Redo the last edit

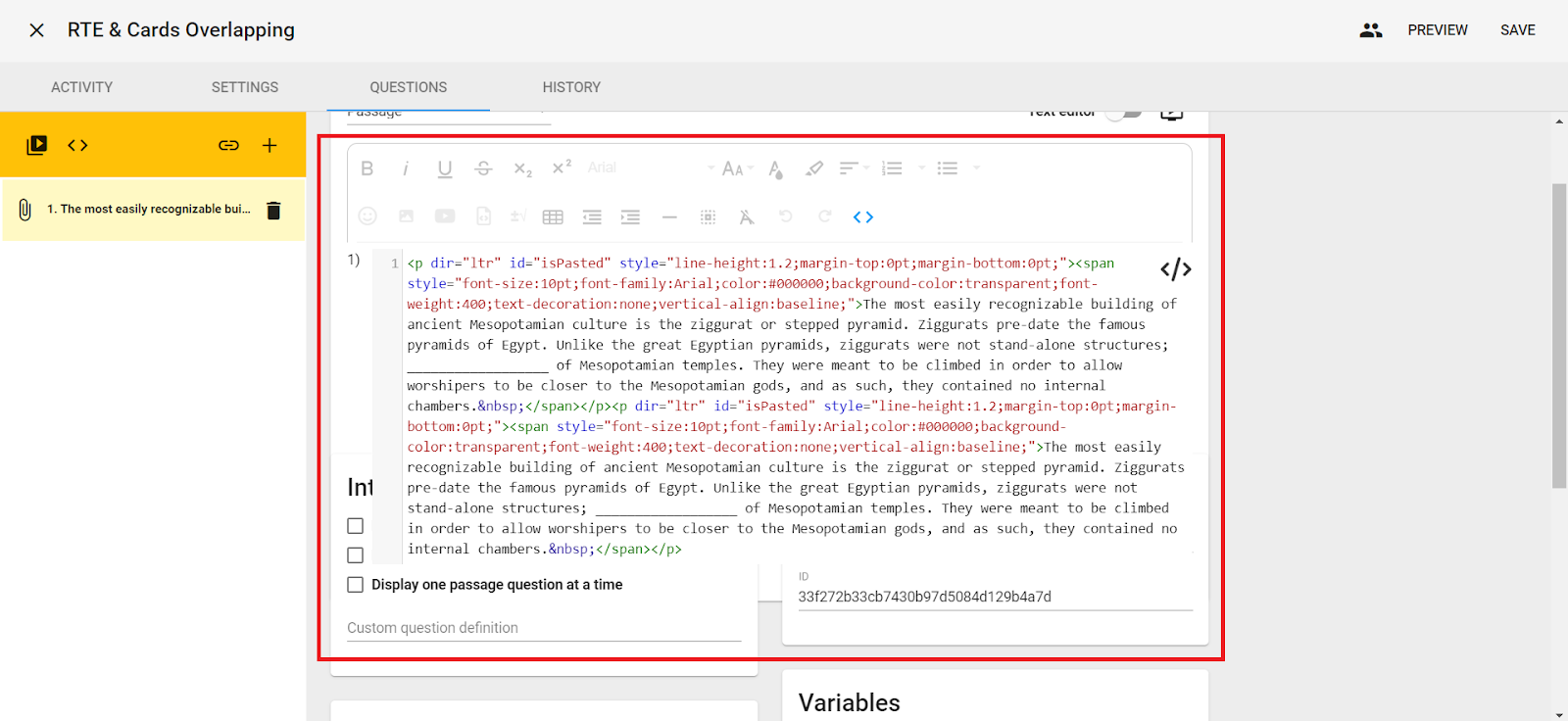(x=824, y=216)
